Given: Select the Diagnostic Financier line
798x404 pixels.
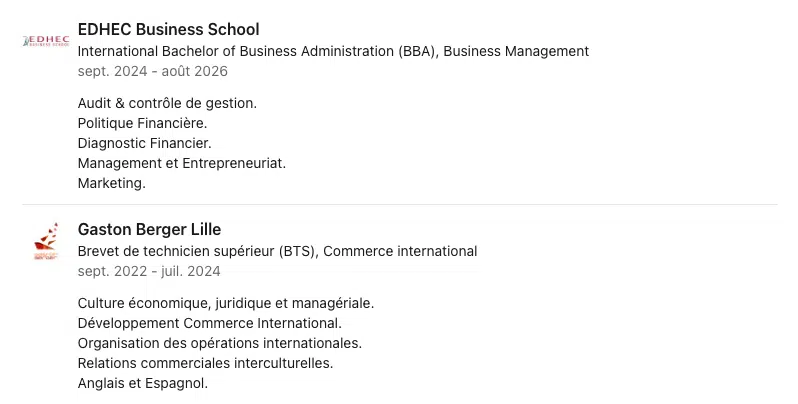Looking at the screenshot, I should (144, 143).
